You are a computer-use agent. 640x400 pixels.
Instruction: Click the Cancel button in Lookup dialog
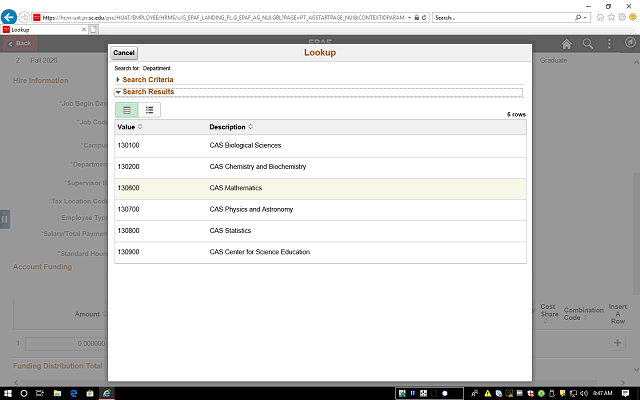pos(124,53)
